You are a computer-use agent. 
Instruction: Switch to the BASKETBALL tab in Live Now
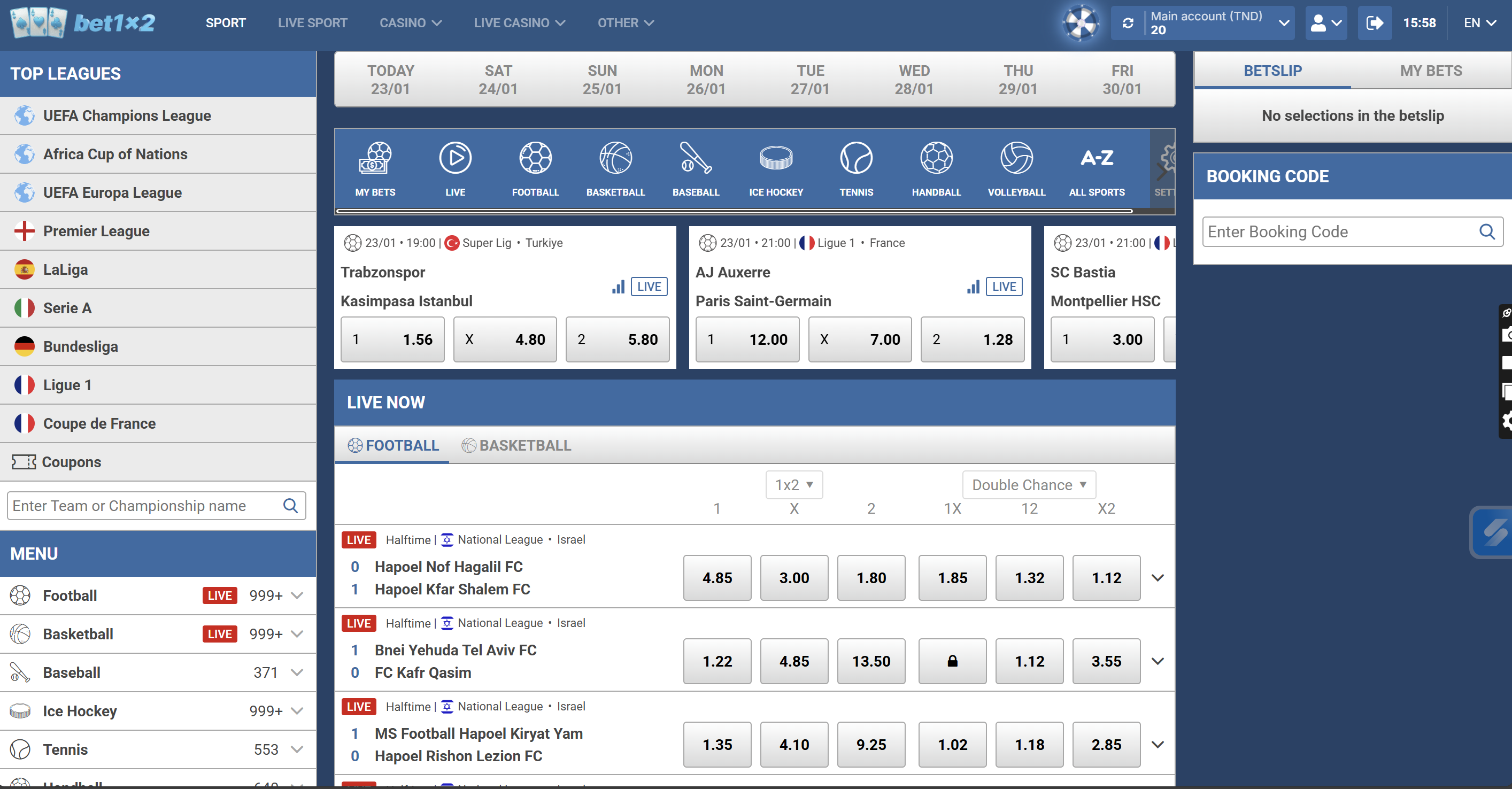(516, 445)
